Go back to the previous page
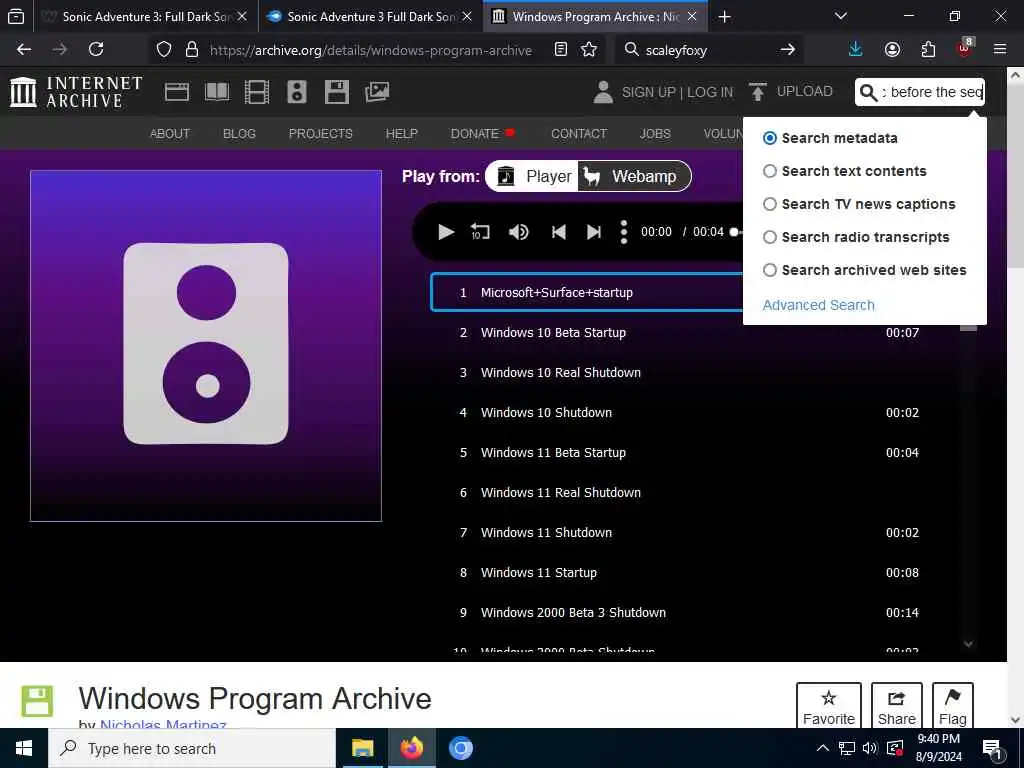 [24, 50]
